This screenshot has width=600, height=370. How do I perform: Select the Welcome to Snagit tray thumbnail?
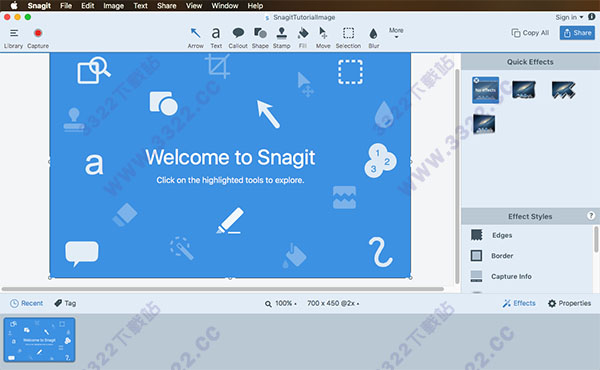coord(39,340)
